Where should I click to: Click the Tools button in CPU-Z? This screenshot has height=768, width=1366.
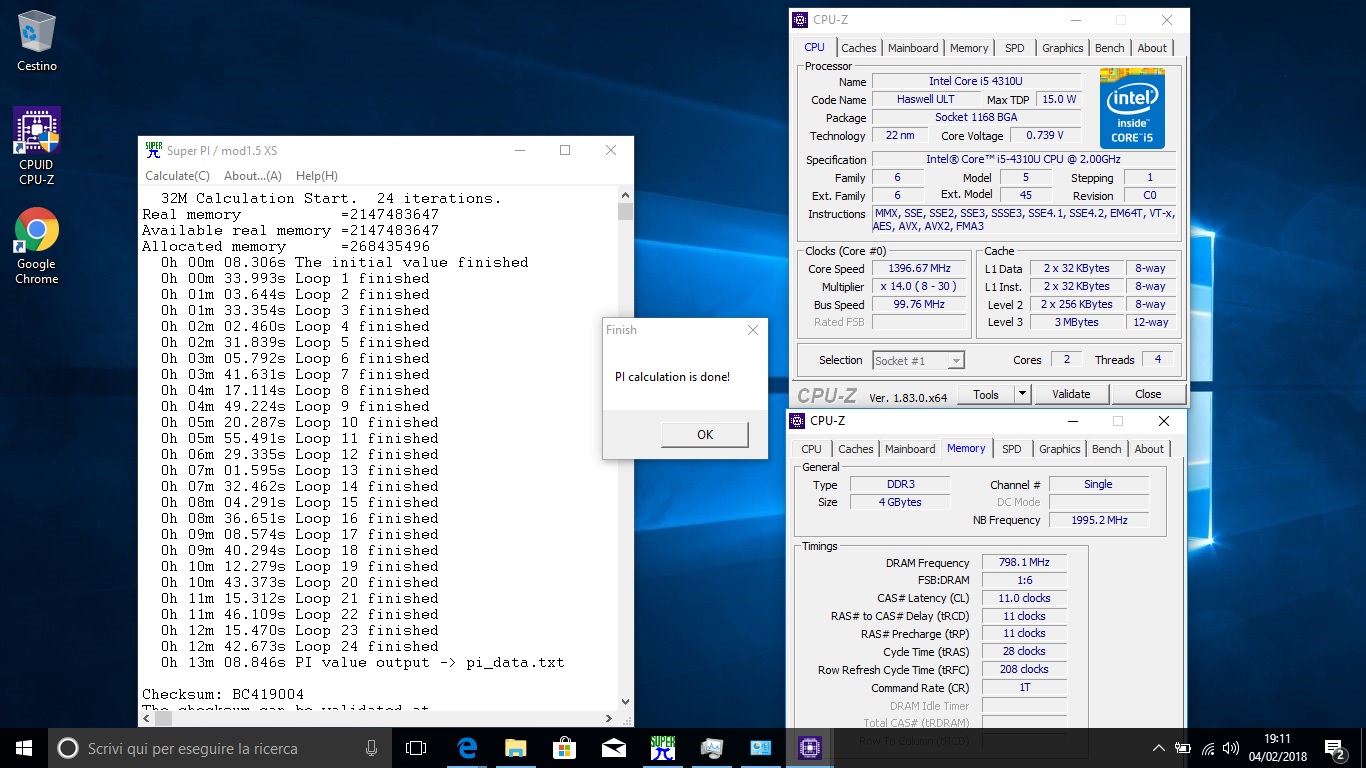click(x=985, y=394)
